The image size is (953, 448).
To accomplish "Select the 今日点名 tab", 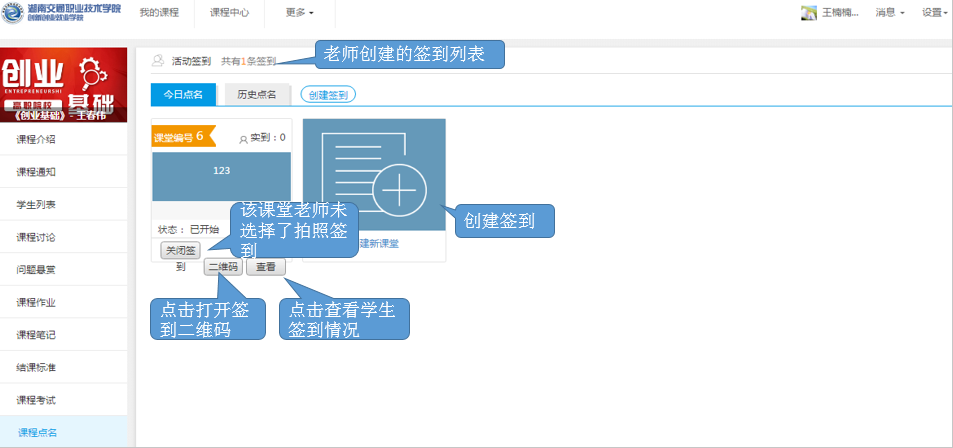I will point(183,94).
